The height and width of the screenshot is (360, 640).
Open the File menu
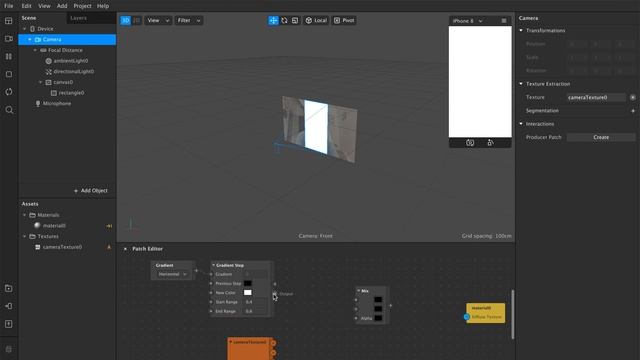pos(9,6)
